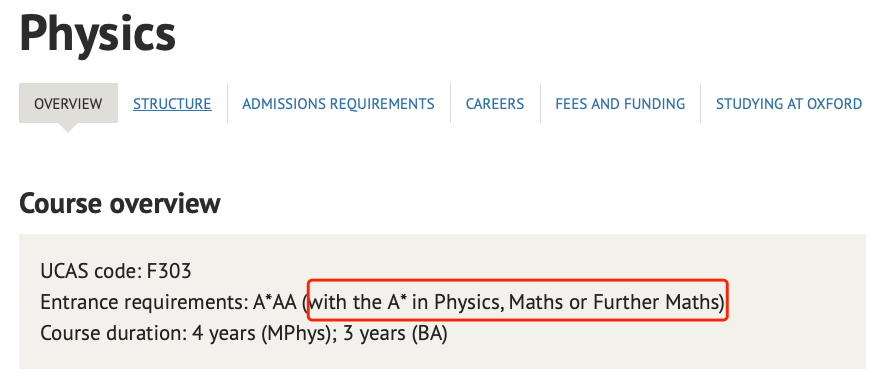Viewport: 883px width, 389px height.
Task: Click 'Further Maths' inside the red box
Action: (x=655, y=303)
